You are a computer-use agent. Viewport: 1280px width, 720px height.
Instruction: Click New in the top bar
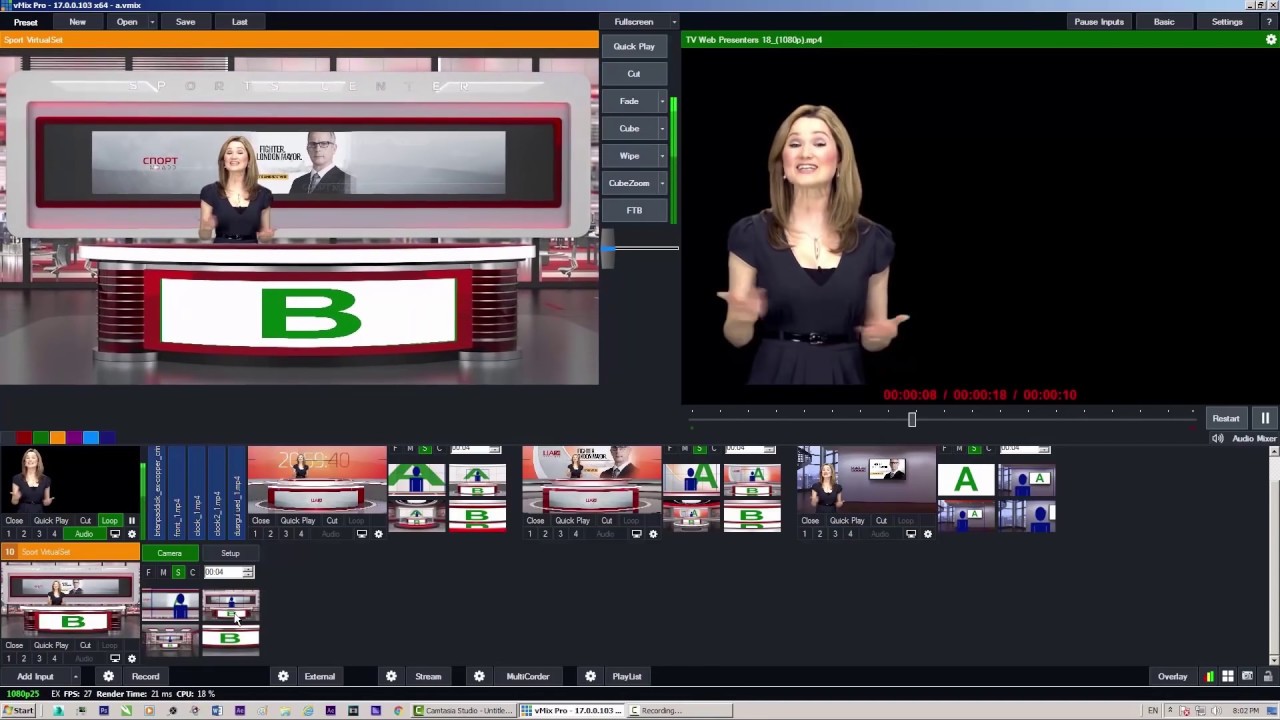click(x=77, y=22)
